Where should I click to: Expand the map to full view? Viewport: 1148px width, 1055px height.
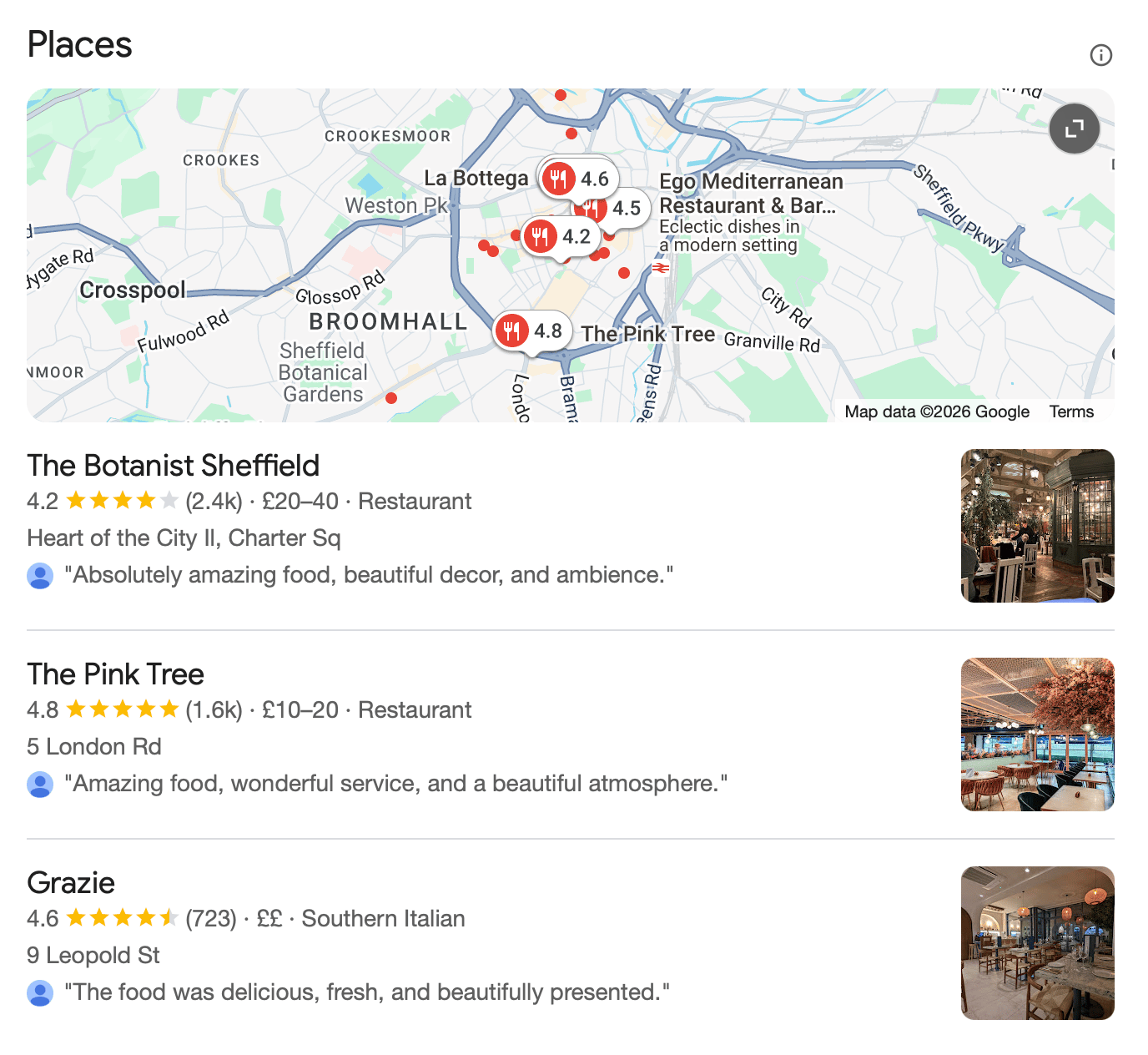(x=1074, y=129)
